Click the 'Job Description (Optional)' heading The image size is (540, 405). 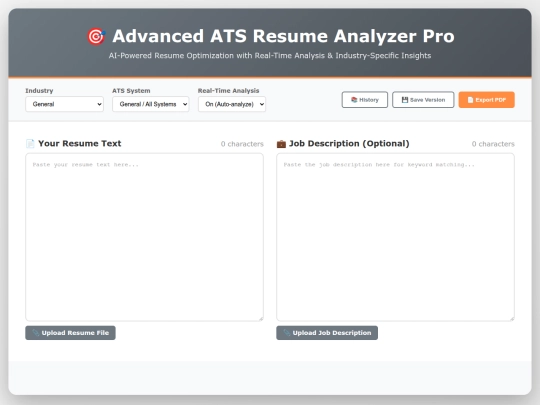349,144
